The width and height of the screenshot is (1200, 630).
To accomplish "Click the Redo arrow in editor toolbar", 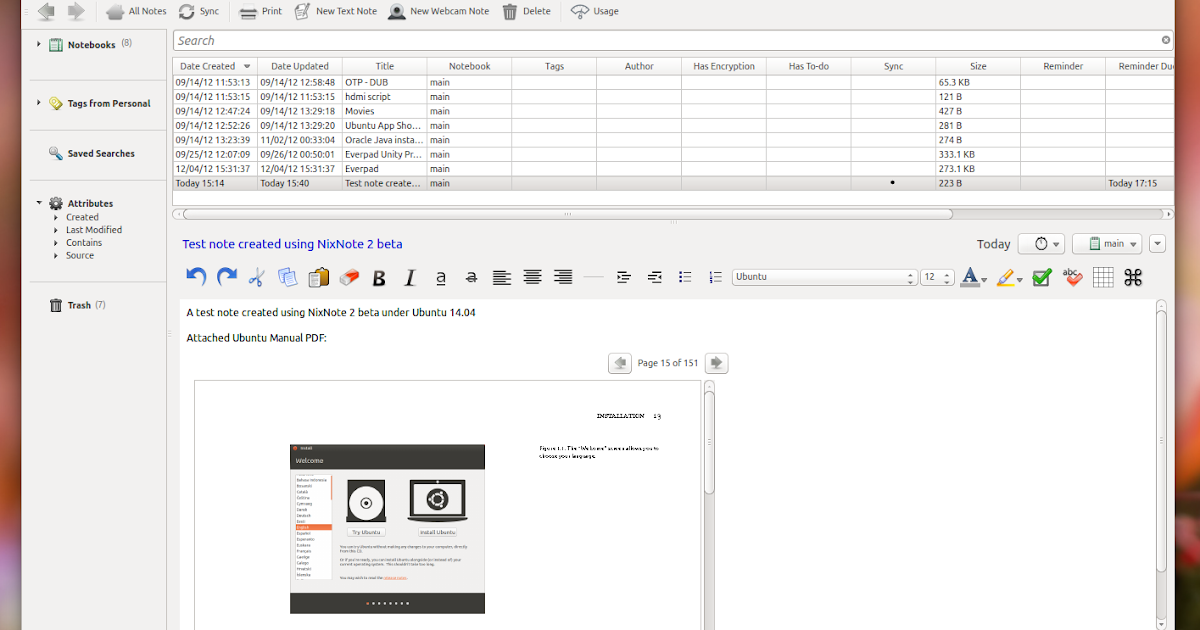I will (227, 277).
